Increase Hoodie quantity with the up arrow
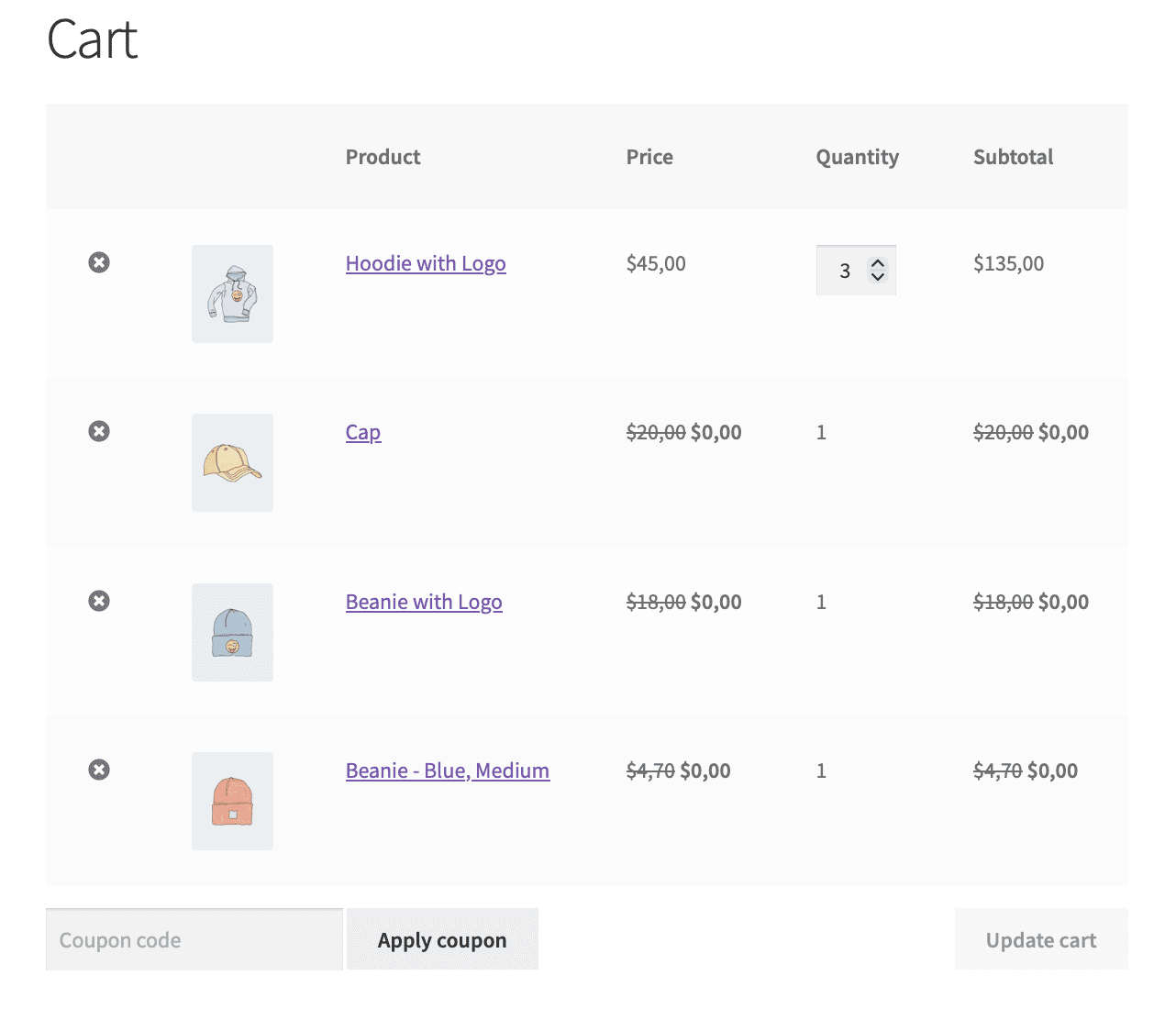 878,263
